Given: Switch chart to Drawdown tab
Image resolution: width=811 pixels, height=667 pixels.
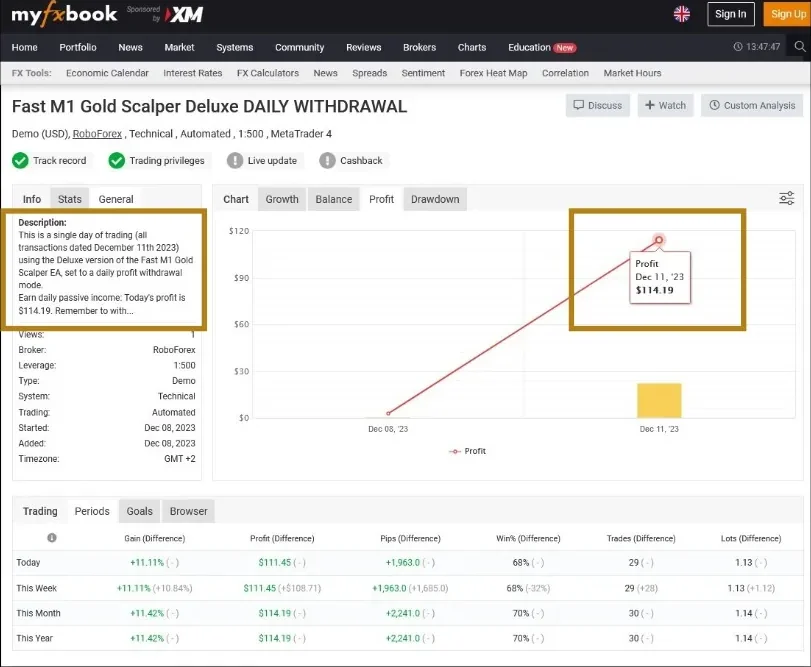Looking at the screenshot, I should (x=435, y=199).
